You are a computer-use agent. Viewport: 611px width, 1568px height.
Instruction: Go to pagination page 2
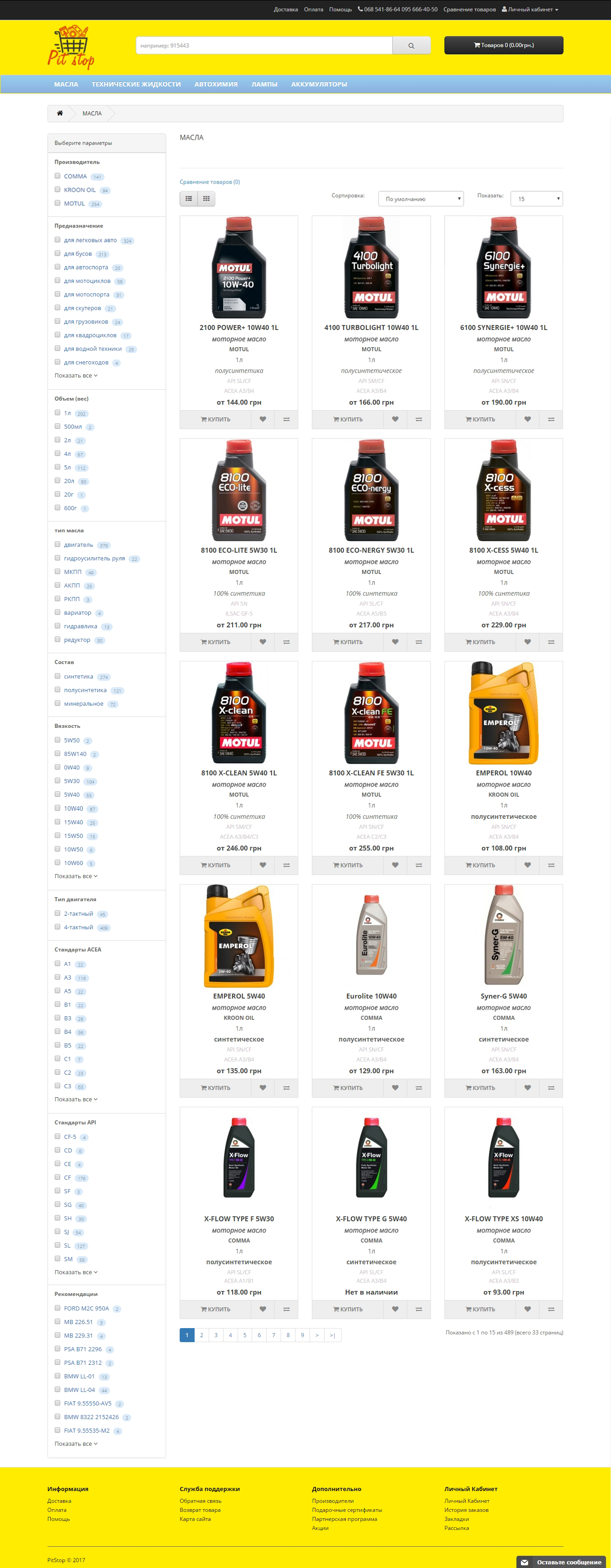[x=201, y=1335]
